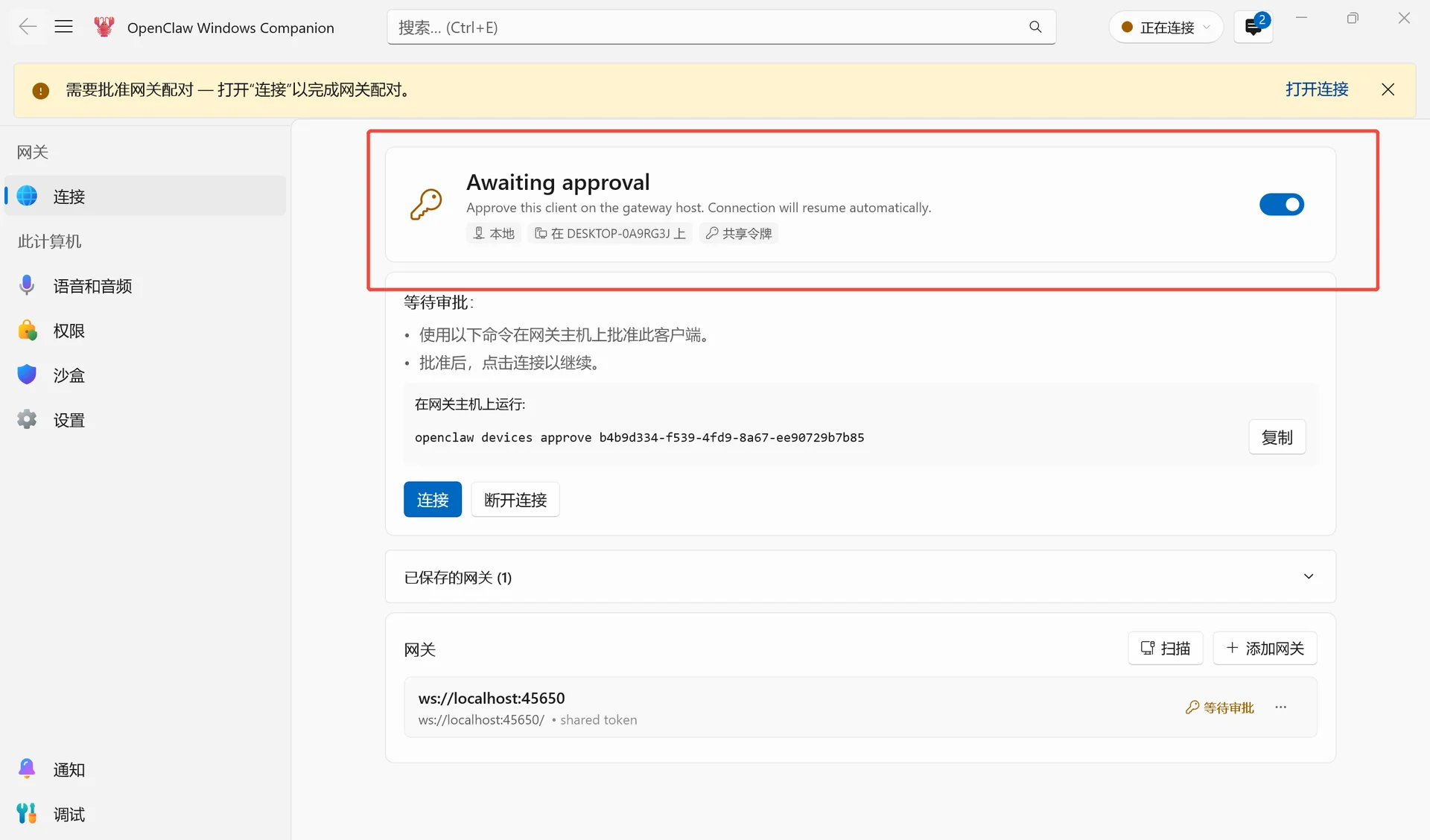Expand the 已保存的网关 (1) section
This screenshot has width=1430, height=840.
pyautogui.click(x=860, y=577)
